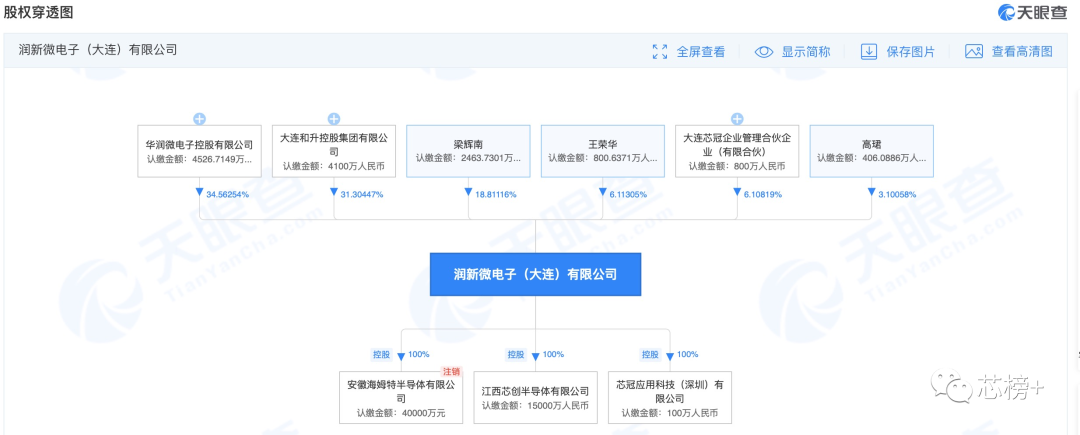Open subsidiary 江西芯创半导体有限公司 node
1080x435 pixels.
535,396
